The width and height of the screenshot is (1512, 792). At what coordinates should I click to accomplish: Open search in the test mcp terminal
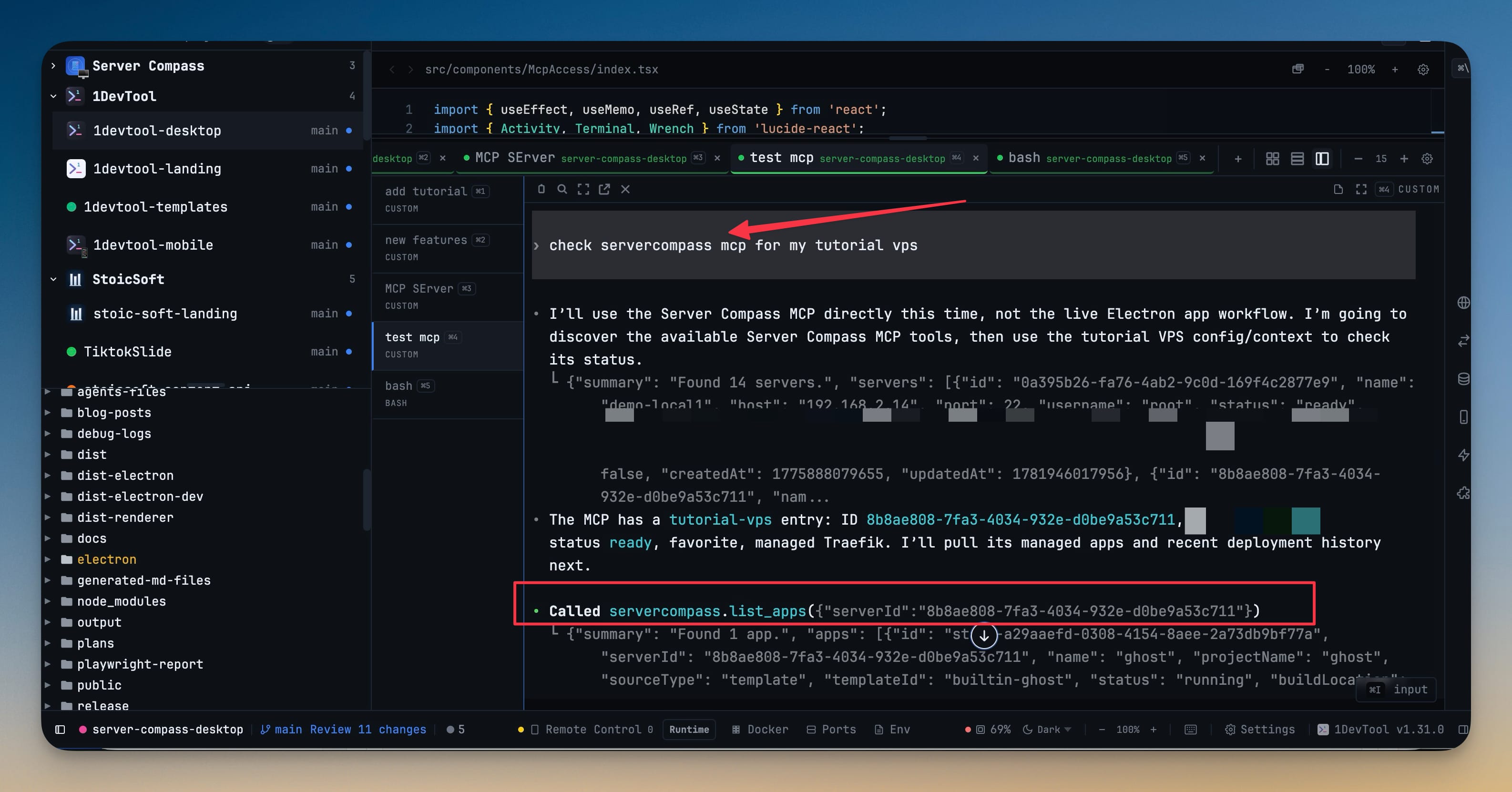[x=562, y=189]
